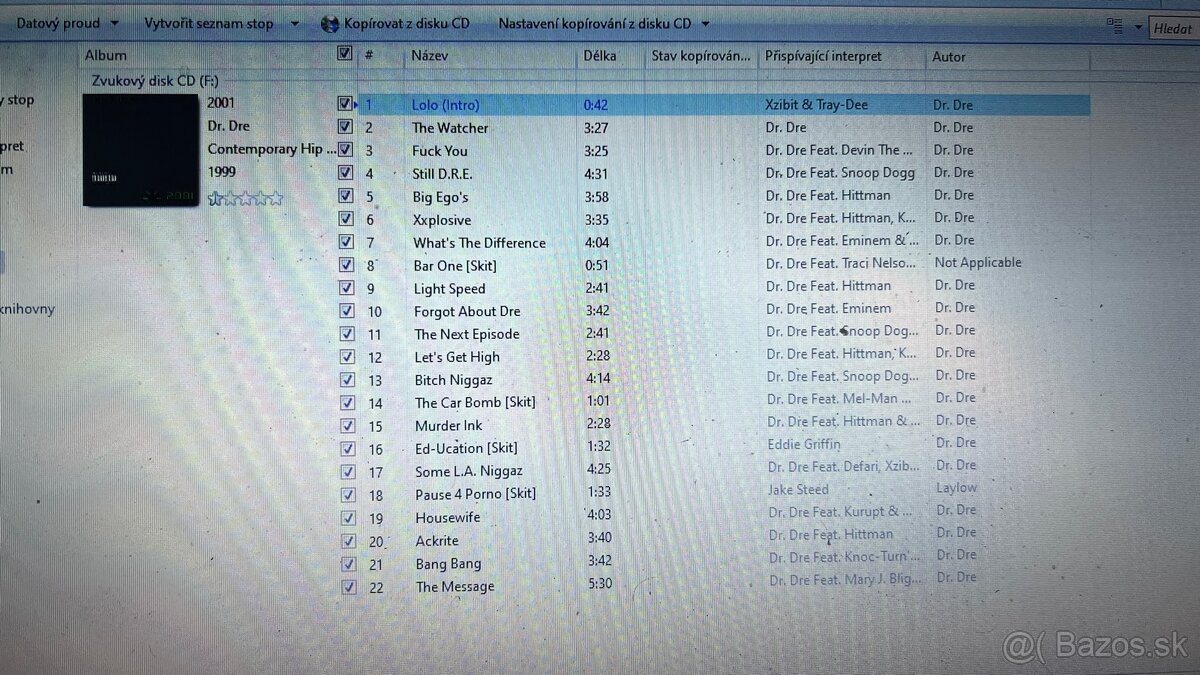Click the Dr. Dre album art thumbnail
This screenshot has height=675, width=1200.
click(140, 150)
